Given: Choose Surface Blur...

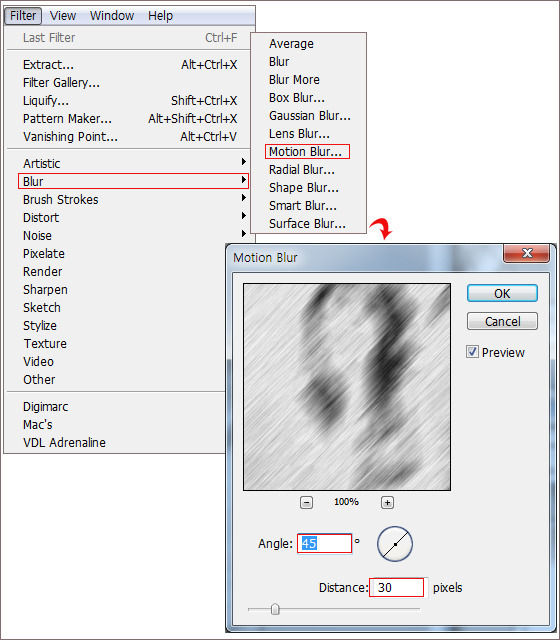Looking at the screenshot, I should [x=307, y=223].
